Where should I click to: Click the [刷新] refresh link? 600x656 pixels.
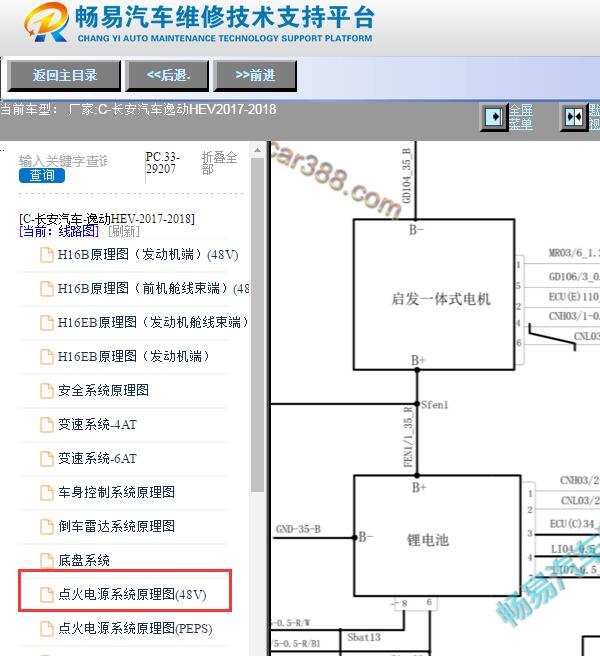[124, 231]
